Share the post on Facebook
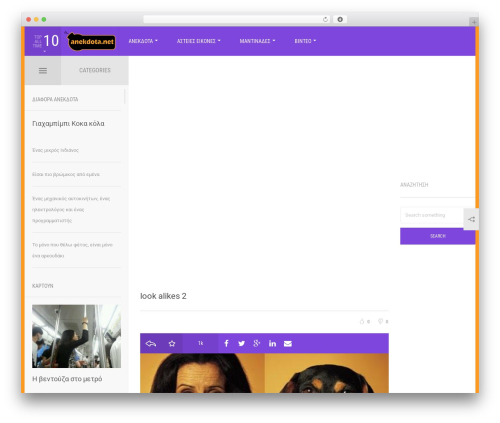The height and width of the screenshot is (423, 500). click(x=226, y=343)
